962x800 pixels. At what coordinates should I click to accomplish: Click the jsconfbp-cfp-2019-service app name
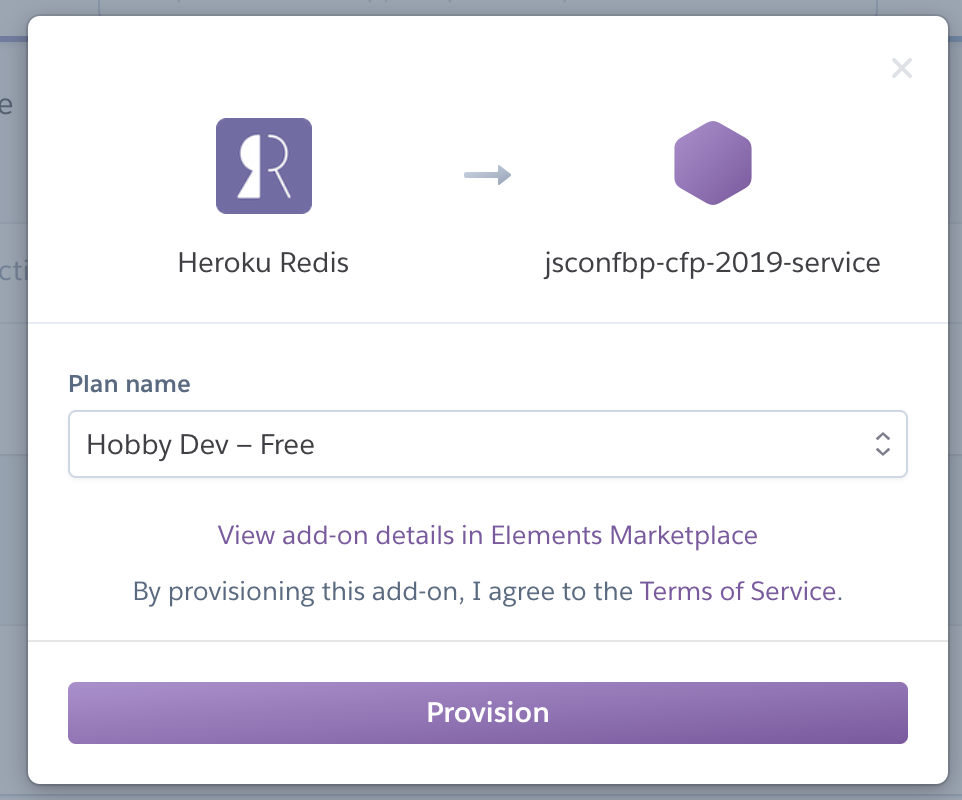pyautogui.click(x=712, y=263)
